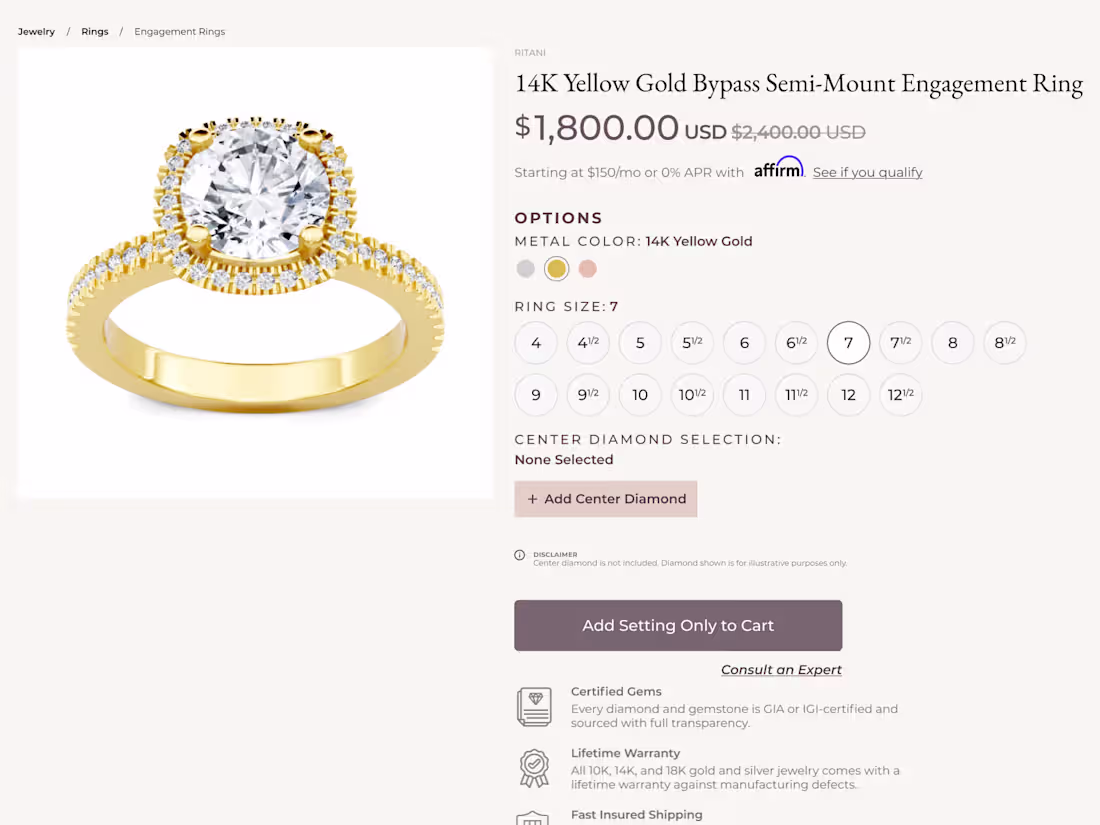This screenshot has width=1100, height=825.
Task: Click the Lifetime Warranty ribbon icon
Action: pos(534,768)
